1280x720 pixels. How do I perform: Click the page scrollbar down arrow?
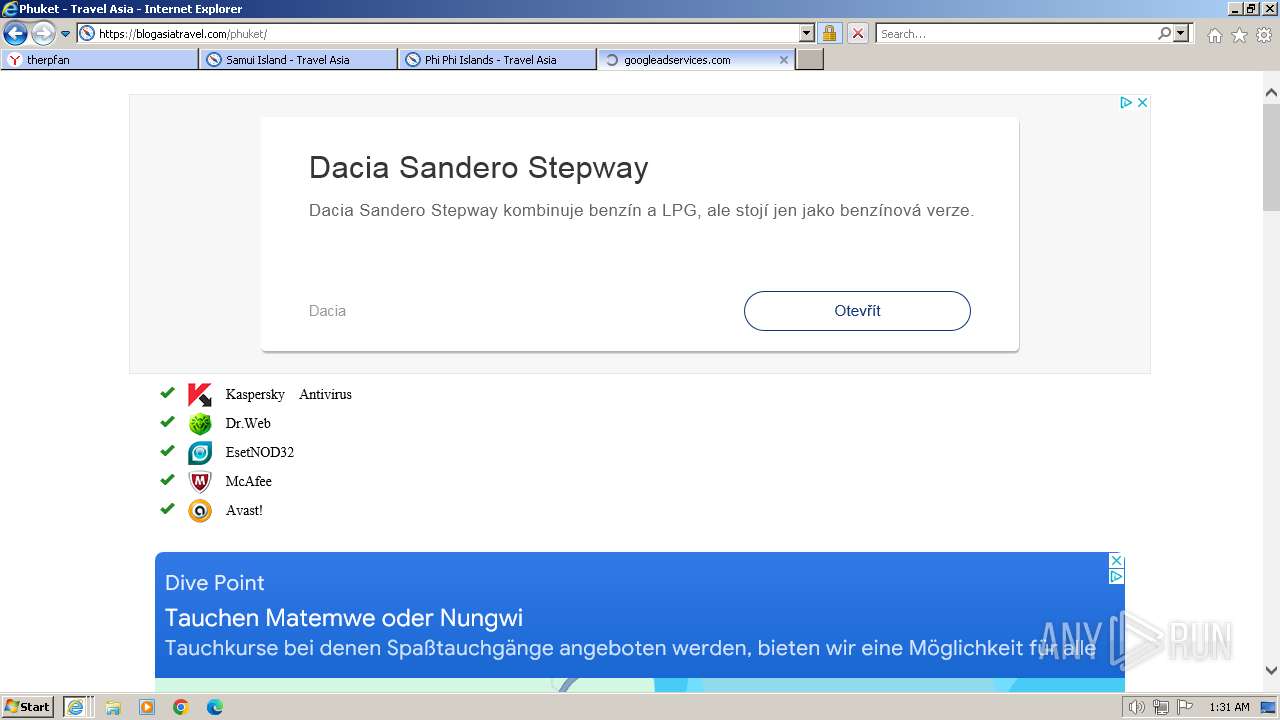pyautogui.click(x=1271, y=671)
